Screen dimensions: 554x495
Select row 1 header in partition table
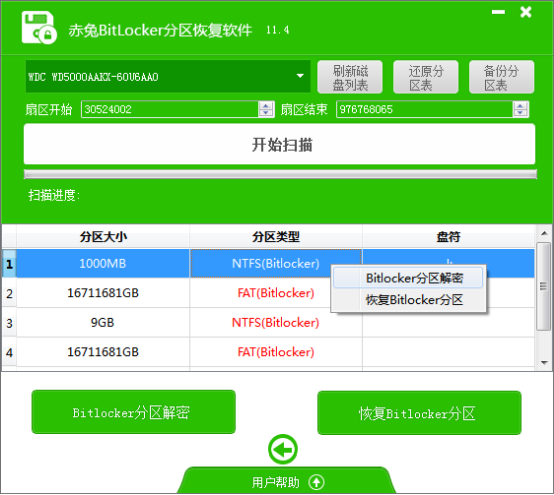pyautogui.click(x=9, y=264)
